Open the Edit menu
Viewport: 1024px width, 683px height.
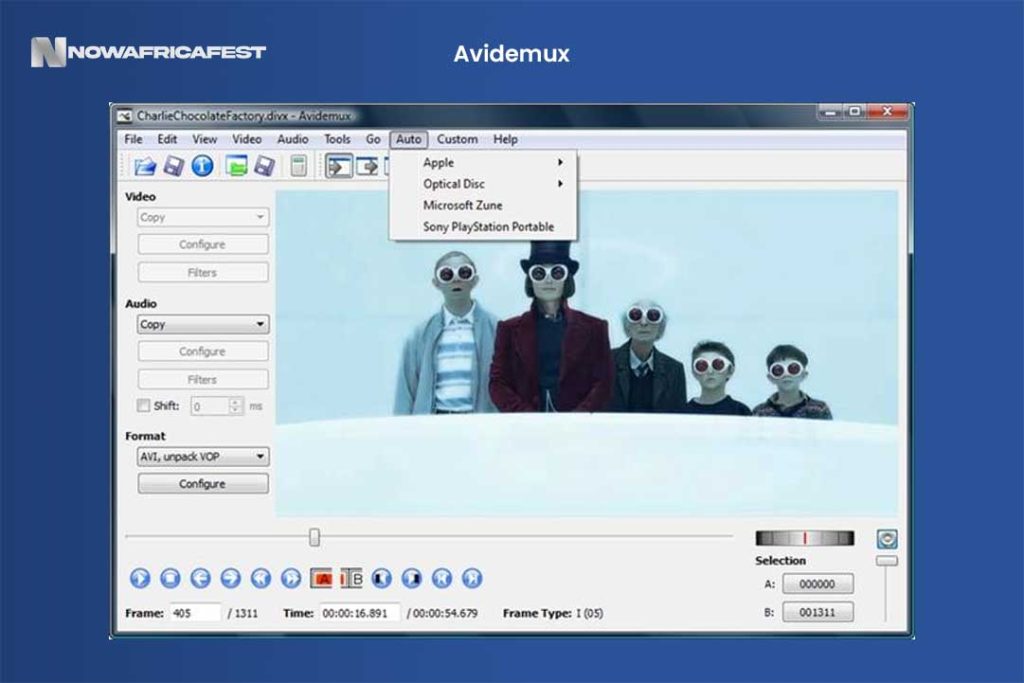[167, 139]
